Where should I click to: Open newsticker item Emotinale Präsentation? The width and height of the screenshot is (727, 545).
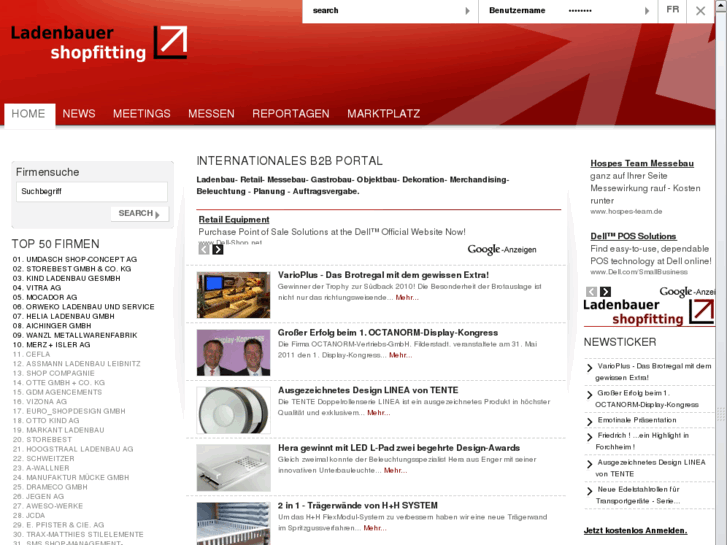tap(637, 420)
